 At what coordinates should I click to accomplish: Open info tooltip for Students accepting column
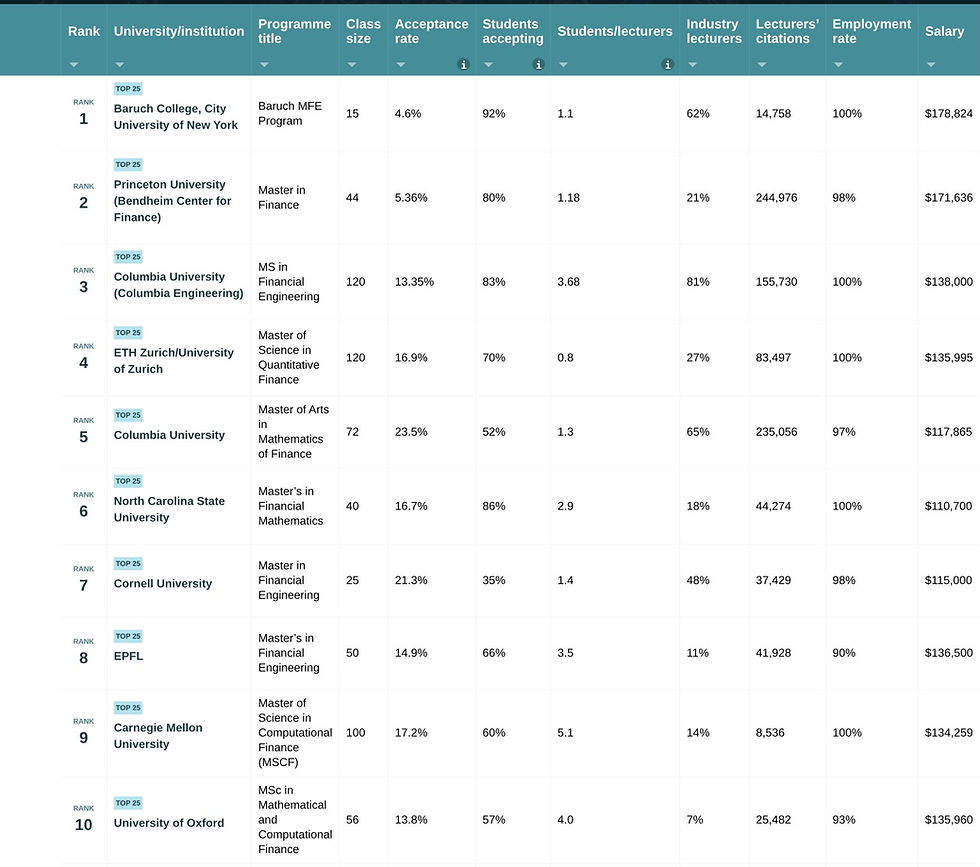click(x=538, y=63)
